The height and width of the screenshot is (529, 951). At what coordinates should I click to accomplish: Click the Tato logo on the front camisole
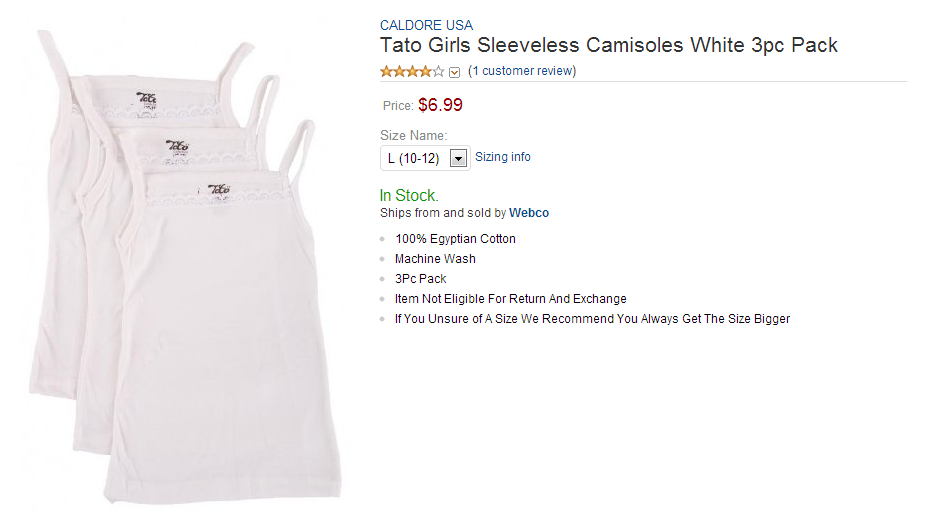[218, 190]
